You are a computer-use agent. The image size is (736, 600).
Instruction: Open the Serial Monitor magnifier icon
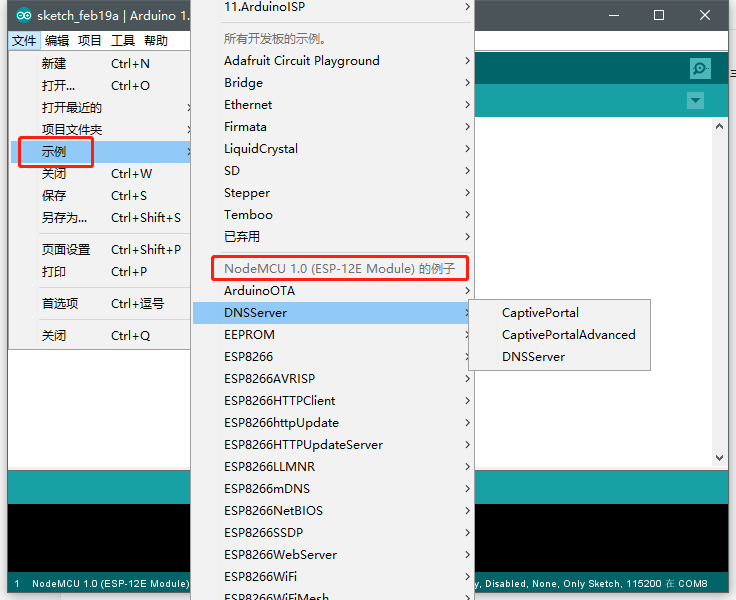click(x=700, y=69)
